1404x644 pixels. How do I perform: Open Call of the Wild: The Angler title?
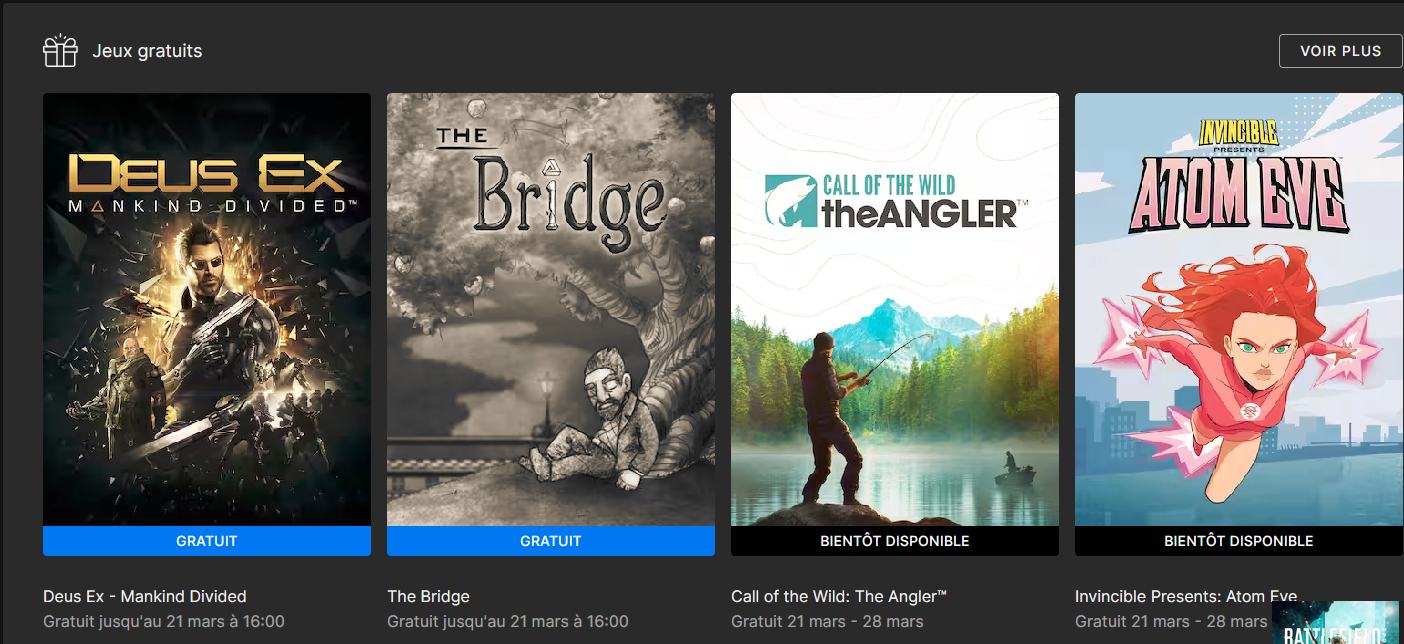[x=839, y=597]
